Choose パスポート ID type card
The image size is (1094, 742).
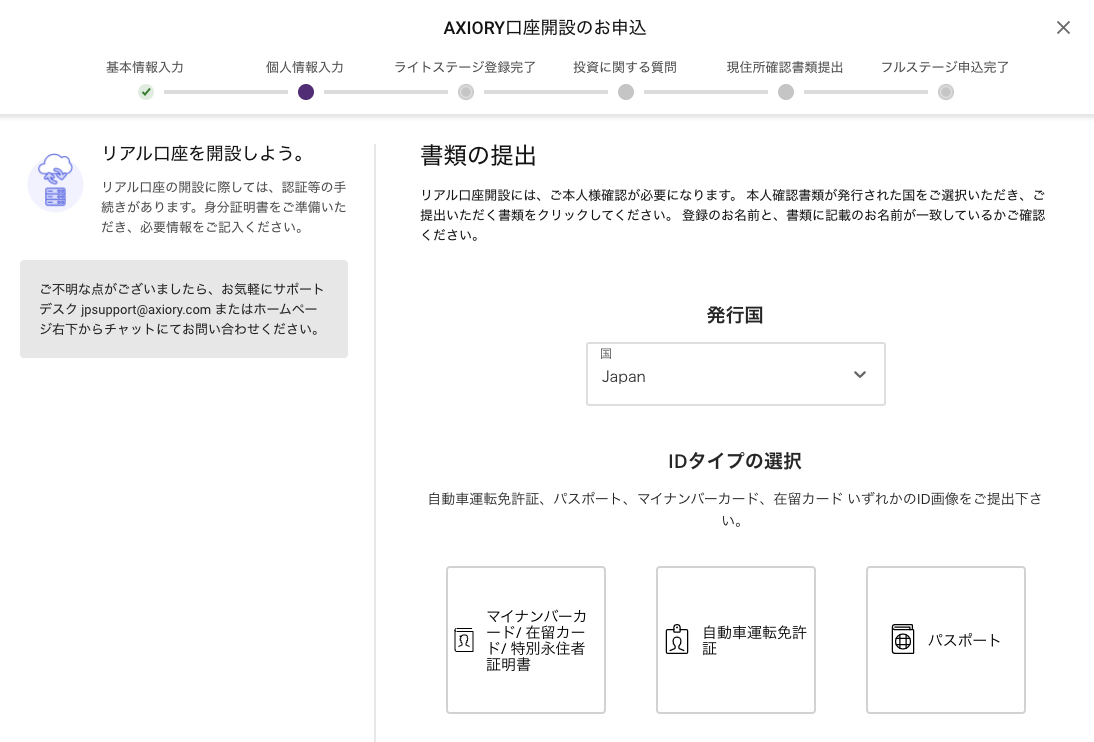(945, 639)
